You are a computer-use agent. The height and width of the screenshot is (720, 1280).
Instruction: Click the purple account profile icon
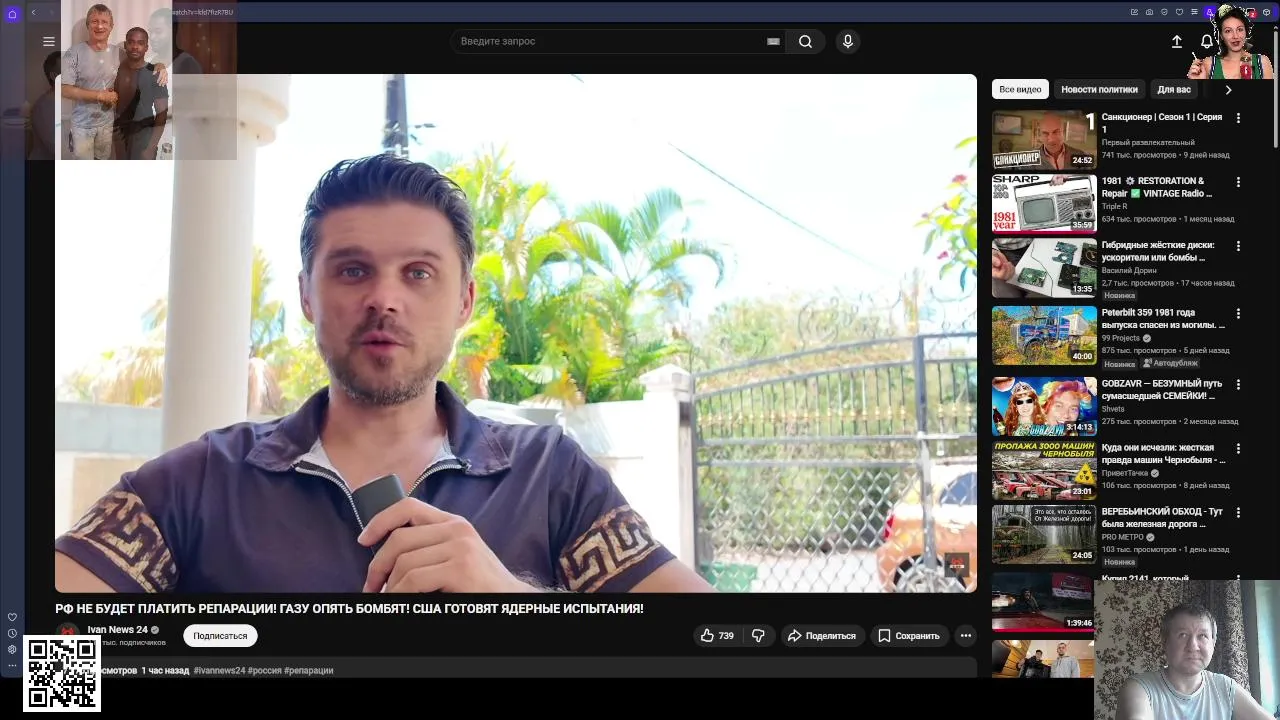click(x=1209, y=12)
